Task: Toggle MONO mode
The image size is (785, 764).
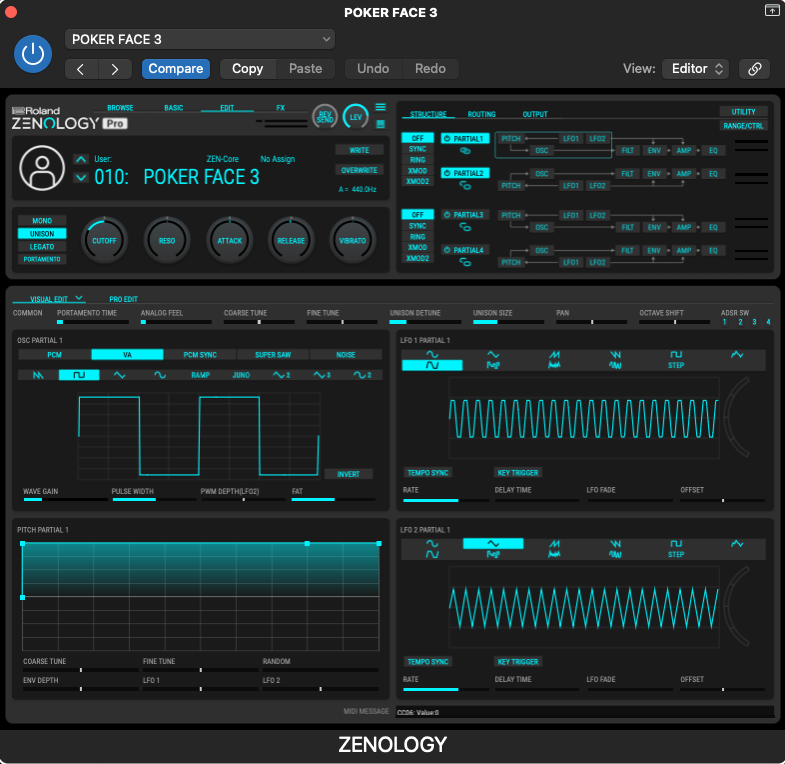Action: [42, 221]
